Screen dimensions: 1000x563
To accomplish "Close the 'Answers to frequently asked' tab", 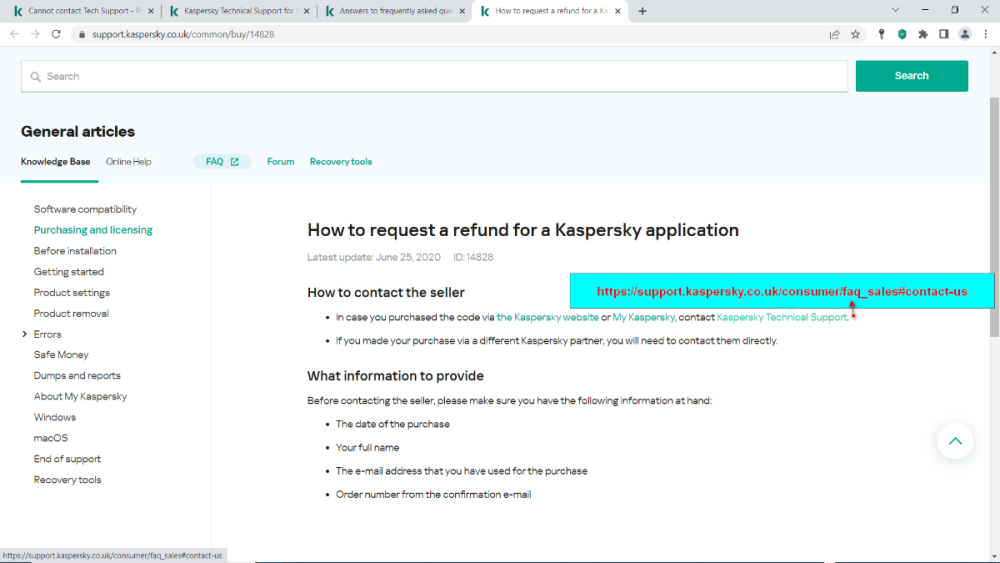I will click(x=462, y=11).
